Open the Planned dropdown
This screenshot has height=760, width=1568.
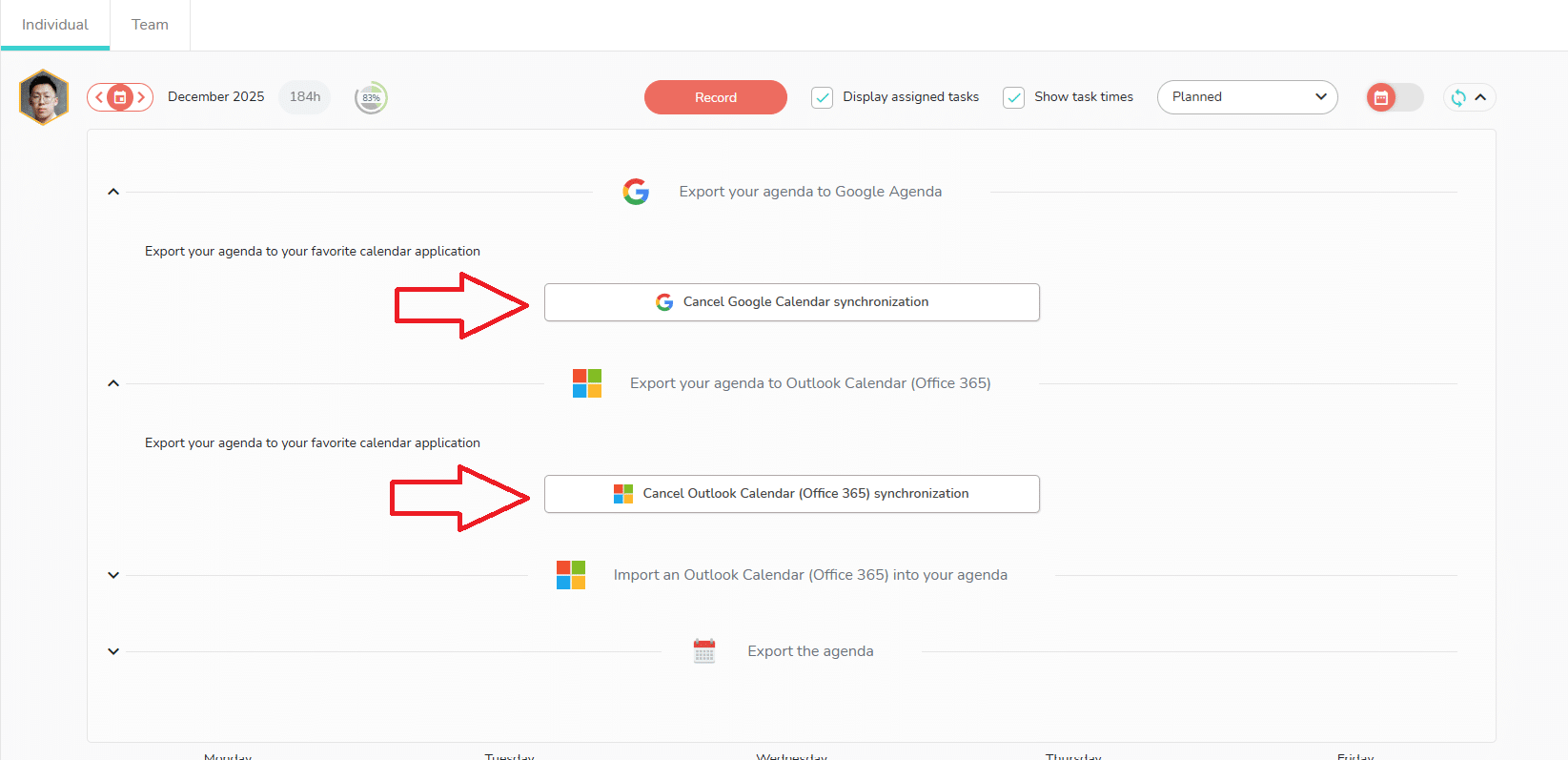(x=1247, y=97)
